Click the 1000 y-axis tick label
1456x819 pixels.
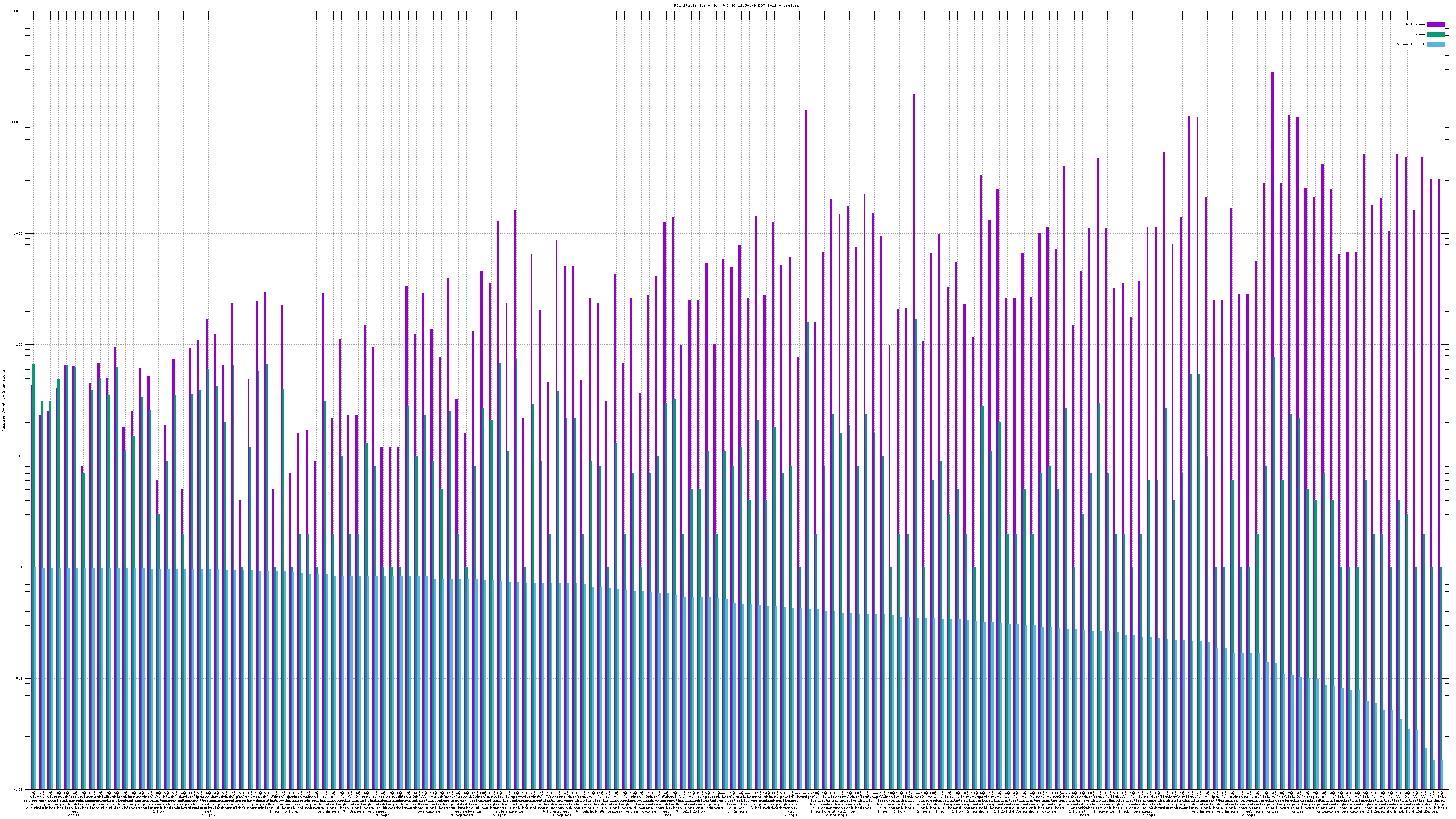pyautogui.click(x=19, y=233)
